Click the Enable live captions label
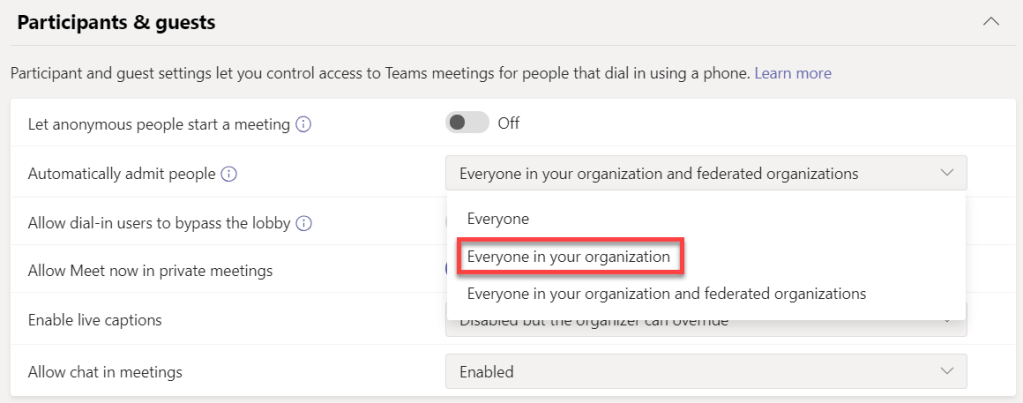This screenshot has width=1023, height=403. pyautogui.click(x=95, y=320)
